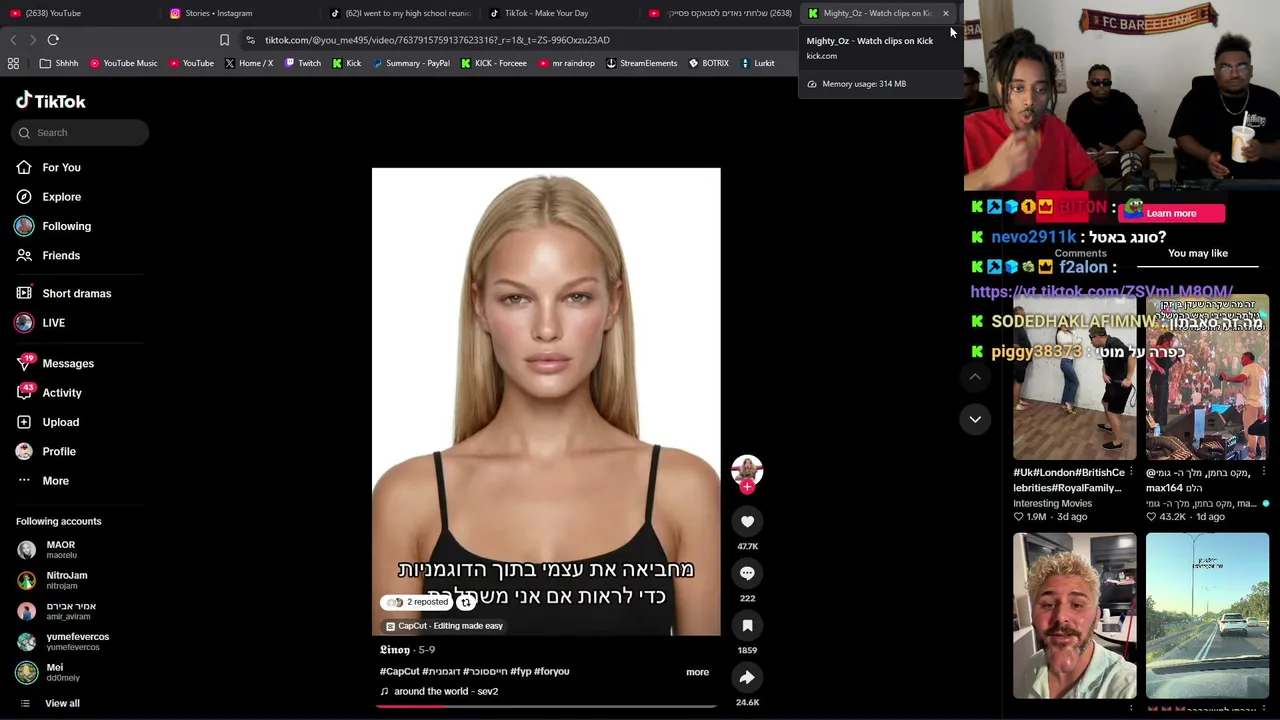Image resolution: width=1280 pixels, height=720 pixels.
Task: Switch to the high school reunion TikTok tab
Action: (400, 13)
